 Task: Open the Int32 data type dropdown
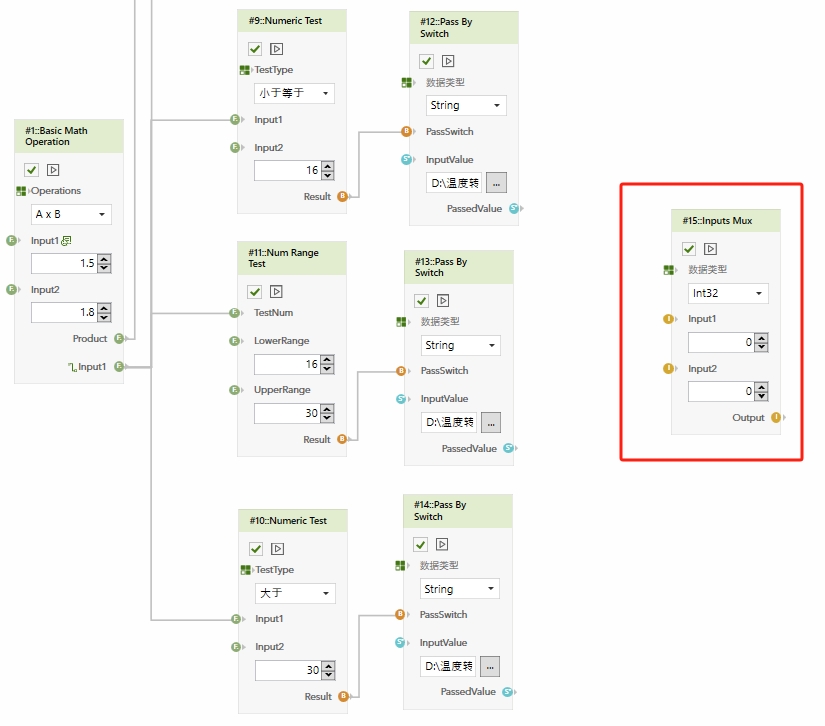coord(729,294)
